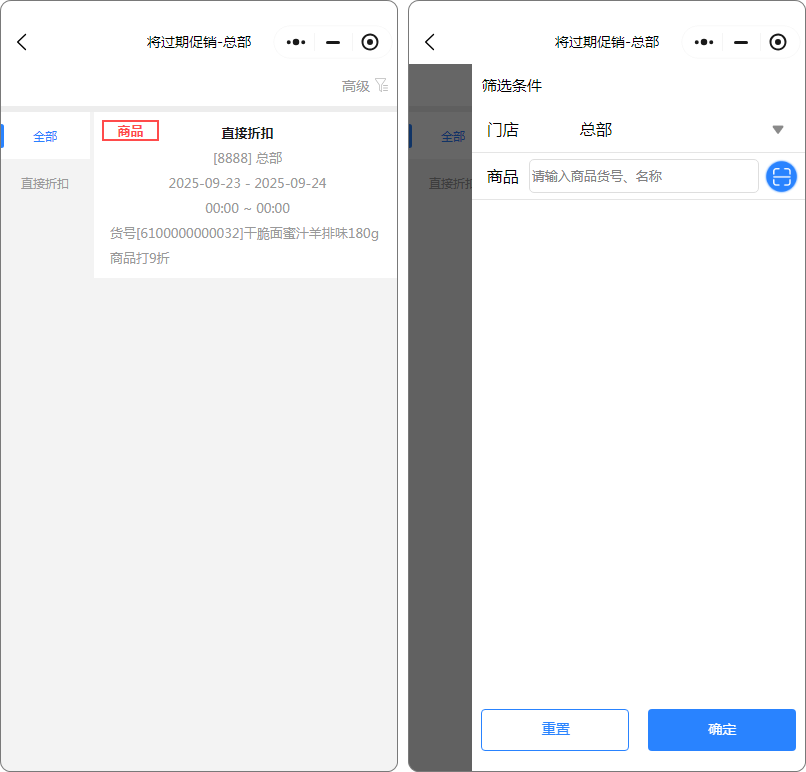The width and height of the screenshot is (806, 772).
Task: Click the funnel filter icon beside 高级
Action: [x=381, y=85]
